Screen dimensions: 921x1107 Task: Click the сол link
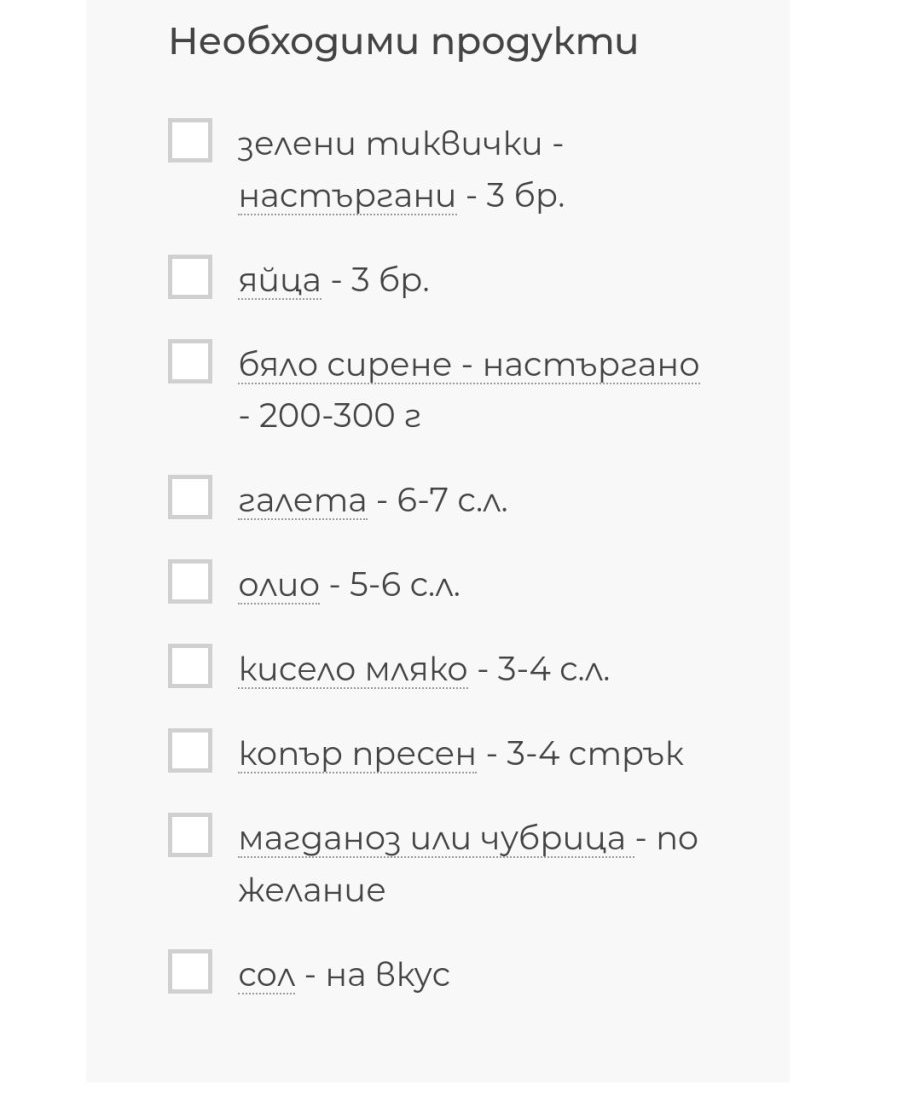pos(266,975)
